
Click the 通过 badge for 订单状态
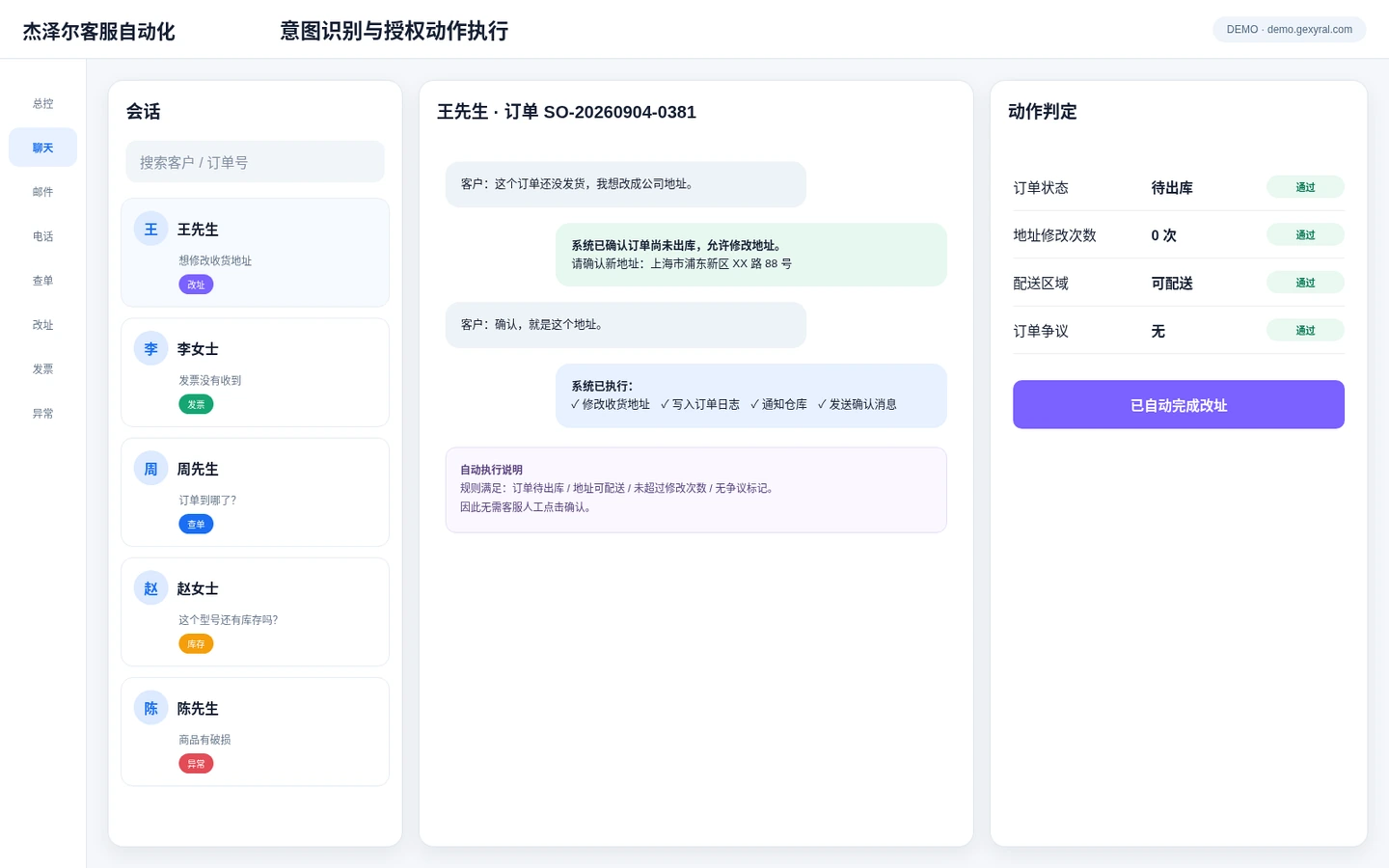click(1305, 187)
